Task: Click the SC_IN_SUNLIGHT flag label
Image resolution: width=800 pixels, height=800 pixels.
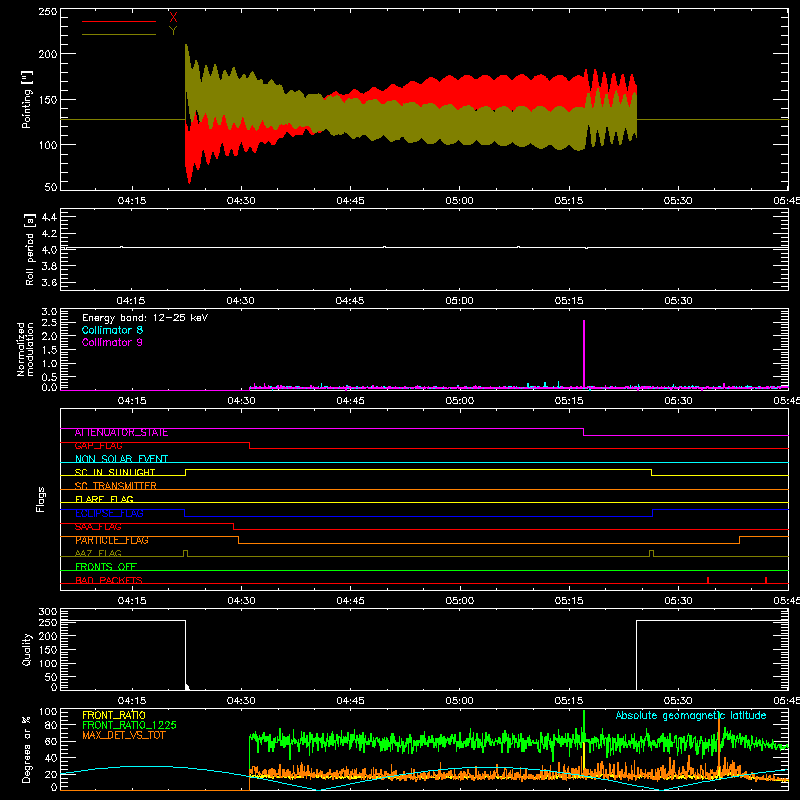Action: (115, 472)
